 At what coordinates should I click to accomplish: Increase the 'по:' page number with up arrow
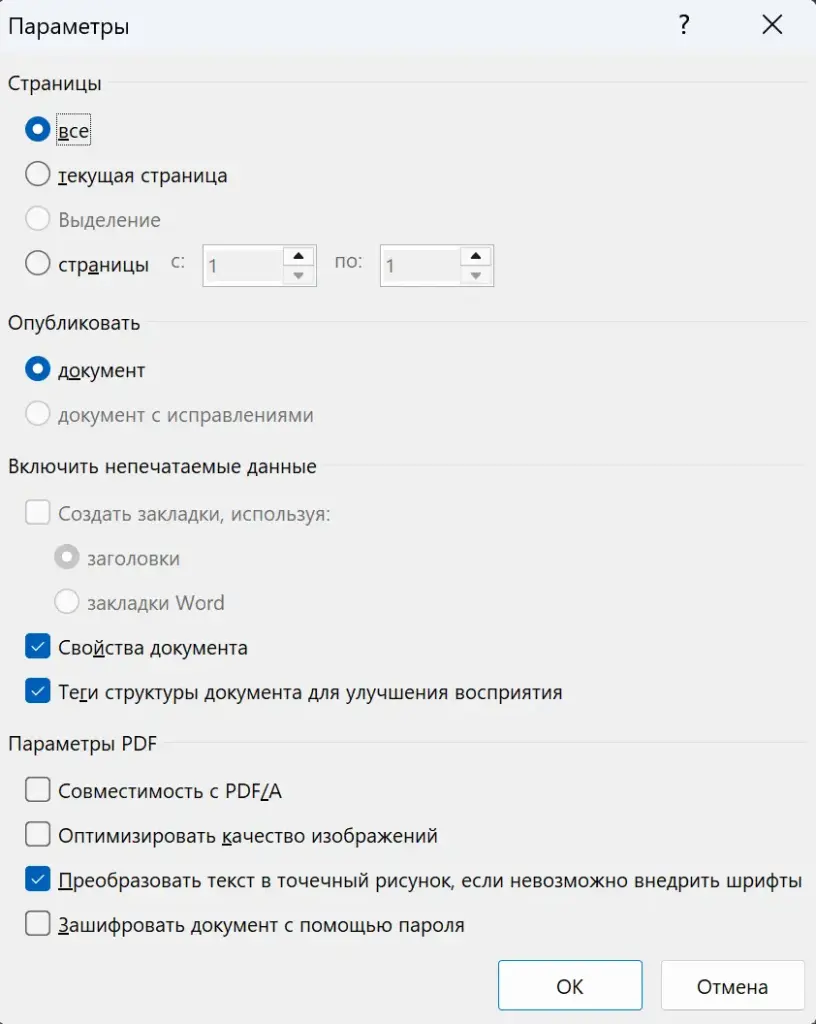[x=476, y=256]
